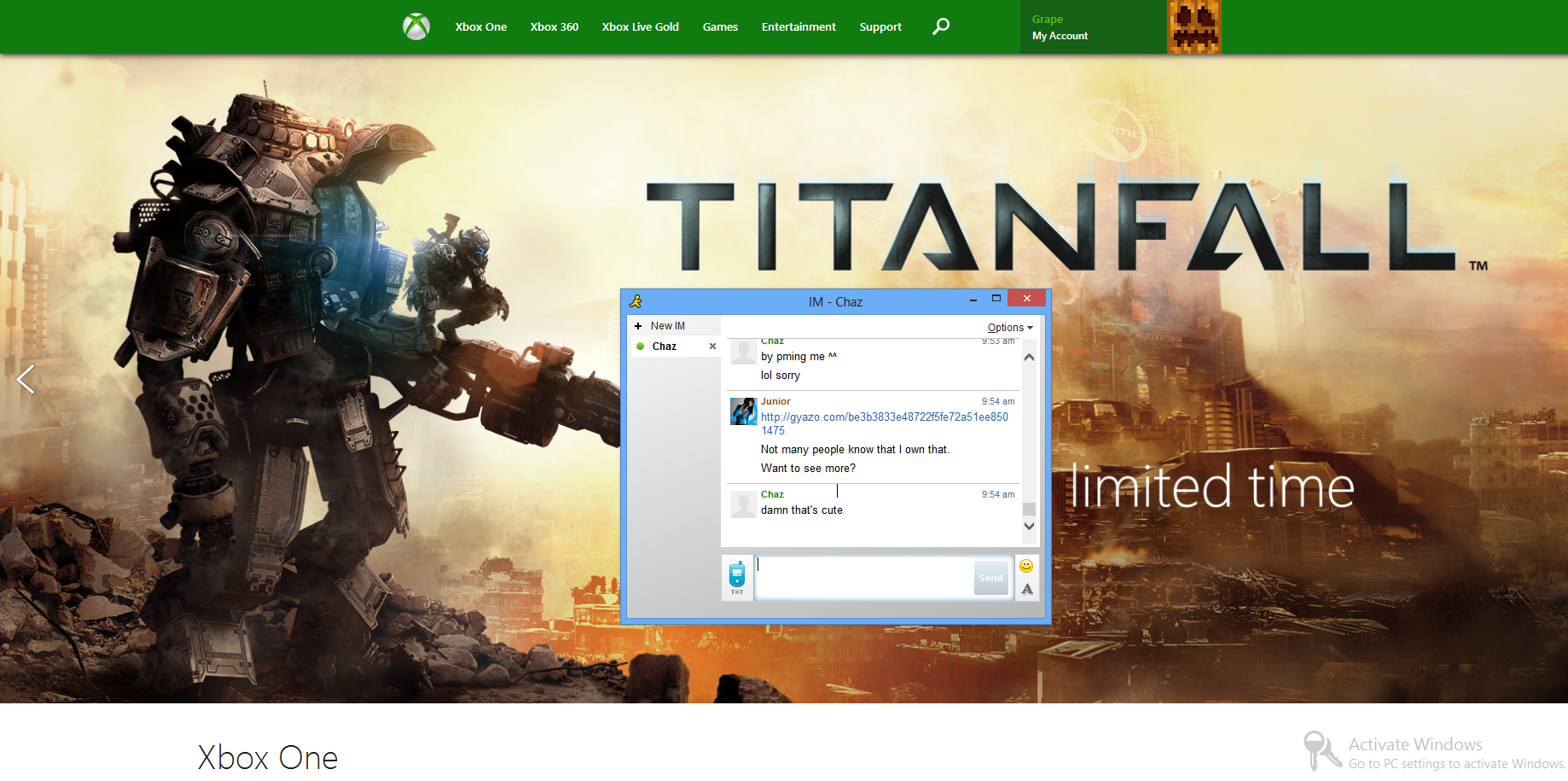Click the 'by pming me' message
This screenshot has width=1568, height=781.
coord(799,357)
